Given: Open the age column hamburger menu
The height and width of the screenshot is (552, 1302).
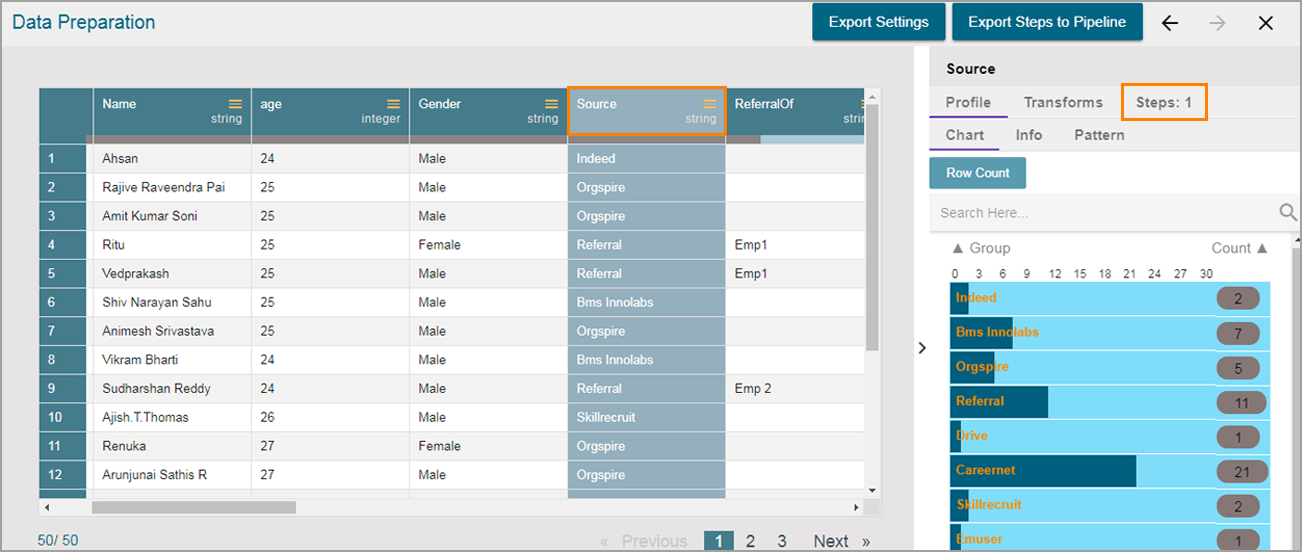Looking at the screenshot, I should [393, 104].
